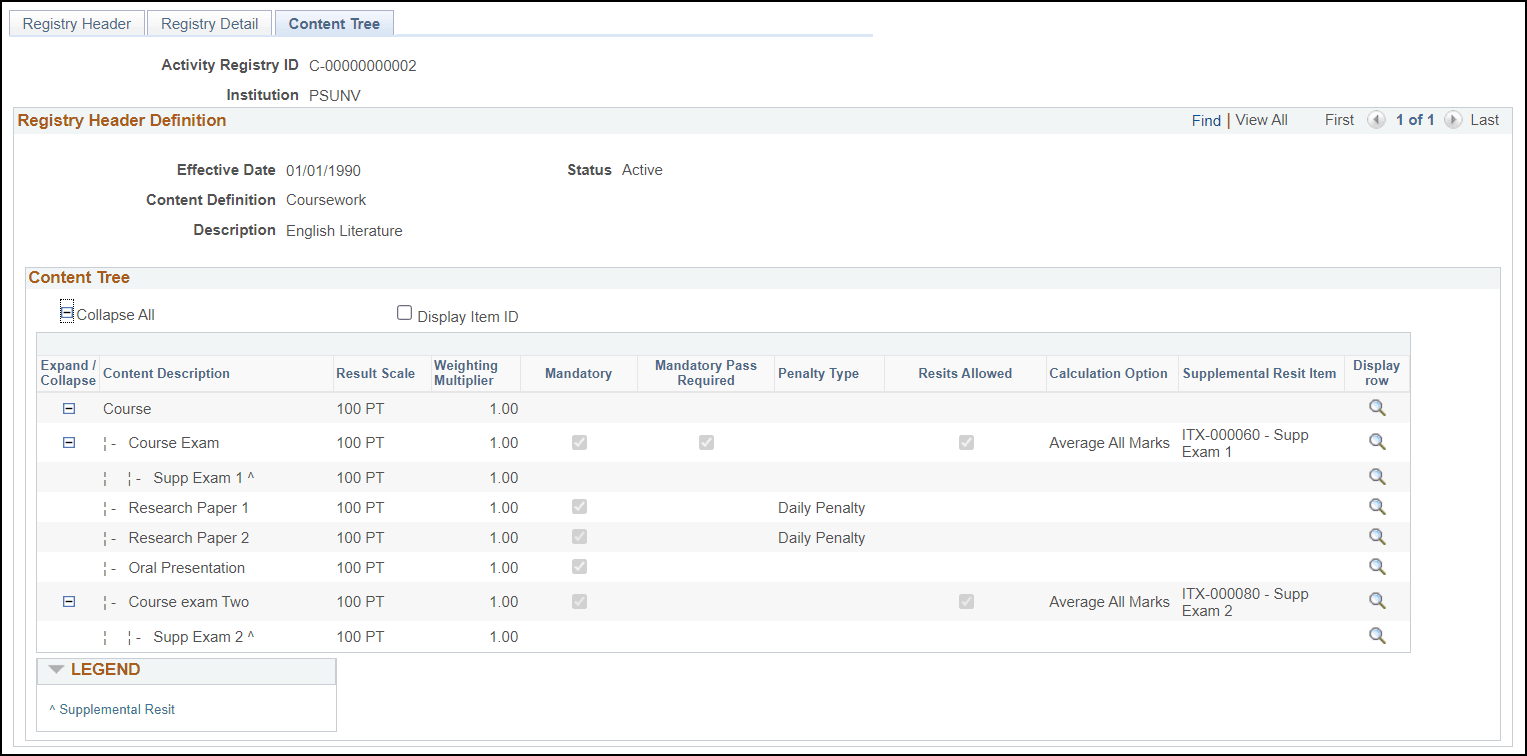
Task: Open display row magnifier for Course exam Two
Action: pos(1377,601)
